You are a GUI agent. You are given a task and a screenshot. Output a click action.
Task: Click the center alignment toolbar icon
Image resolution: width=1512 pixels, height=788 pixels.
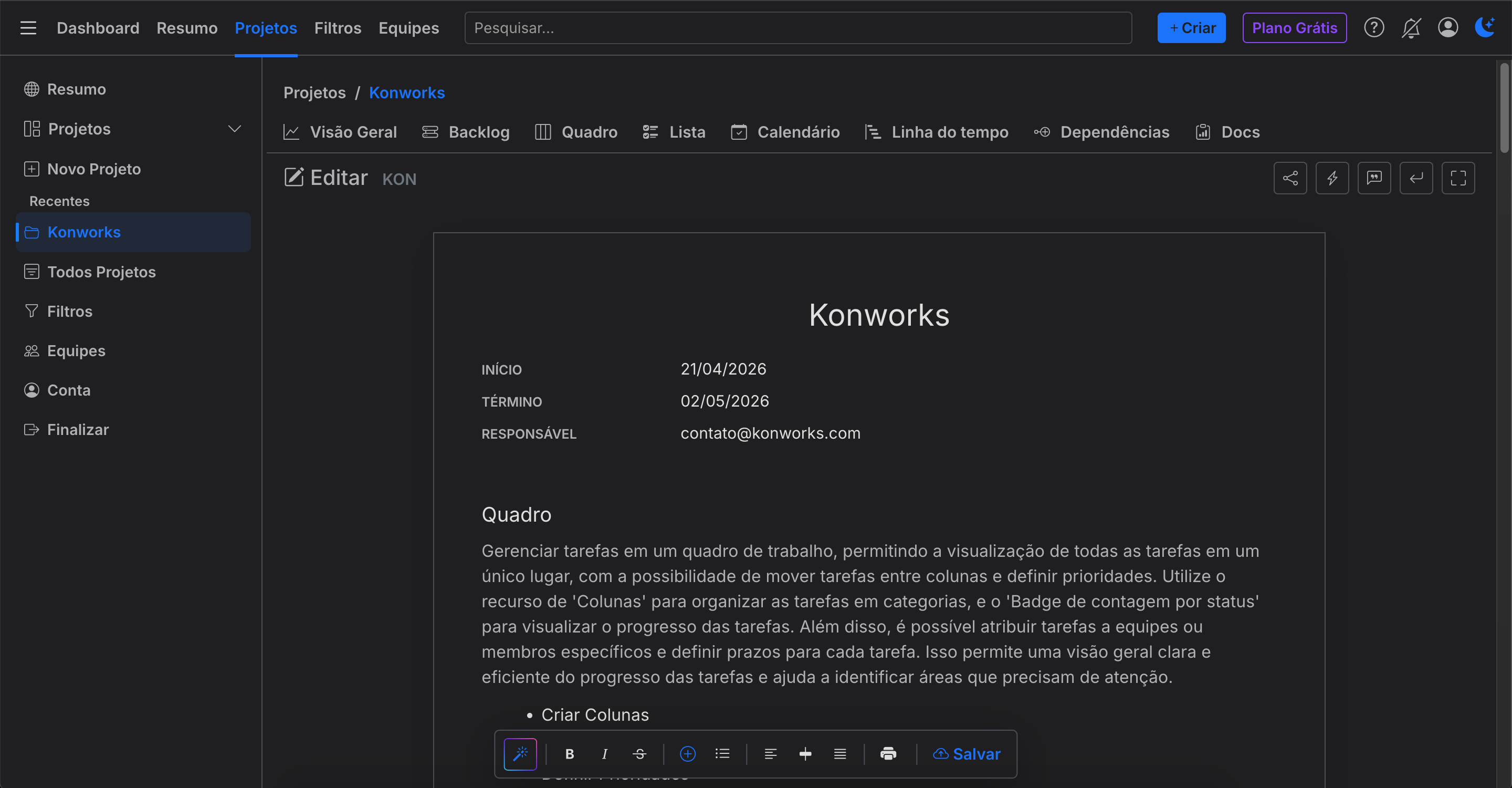[805, 754]
